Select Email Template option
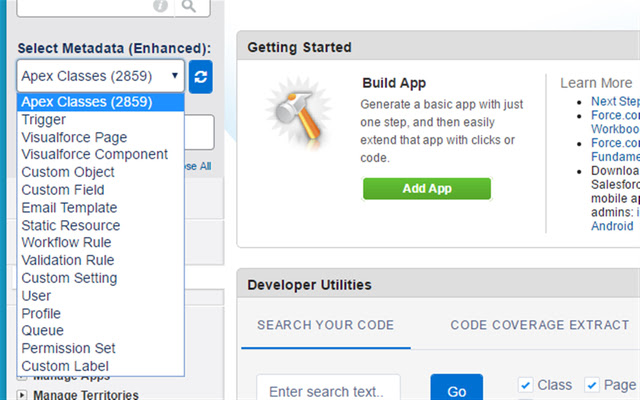640x400 pixels. pyautogui.click(x=69, y=208)
